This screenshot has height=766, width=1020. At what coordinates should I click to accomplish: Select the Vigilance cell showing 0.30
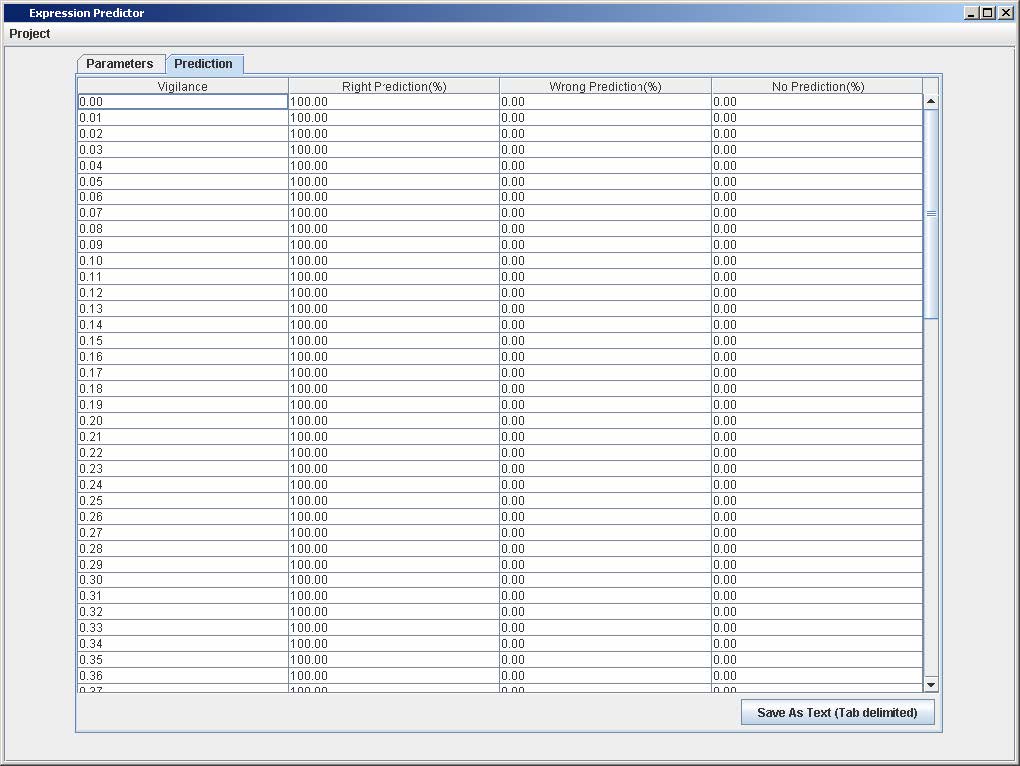pos(183,581)
